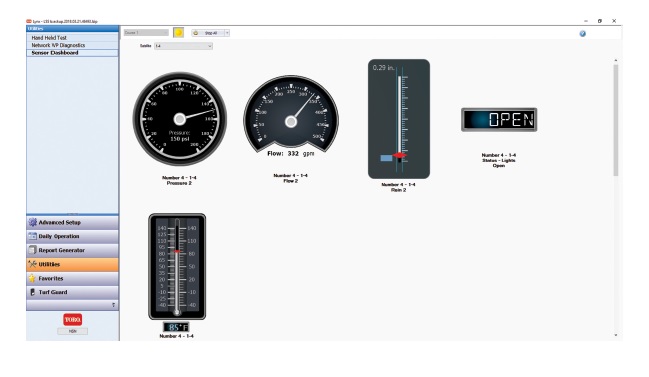Switch to Daily Operation section
The height and width of the screenshot is (377, 649).
(x=72, y=236)
